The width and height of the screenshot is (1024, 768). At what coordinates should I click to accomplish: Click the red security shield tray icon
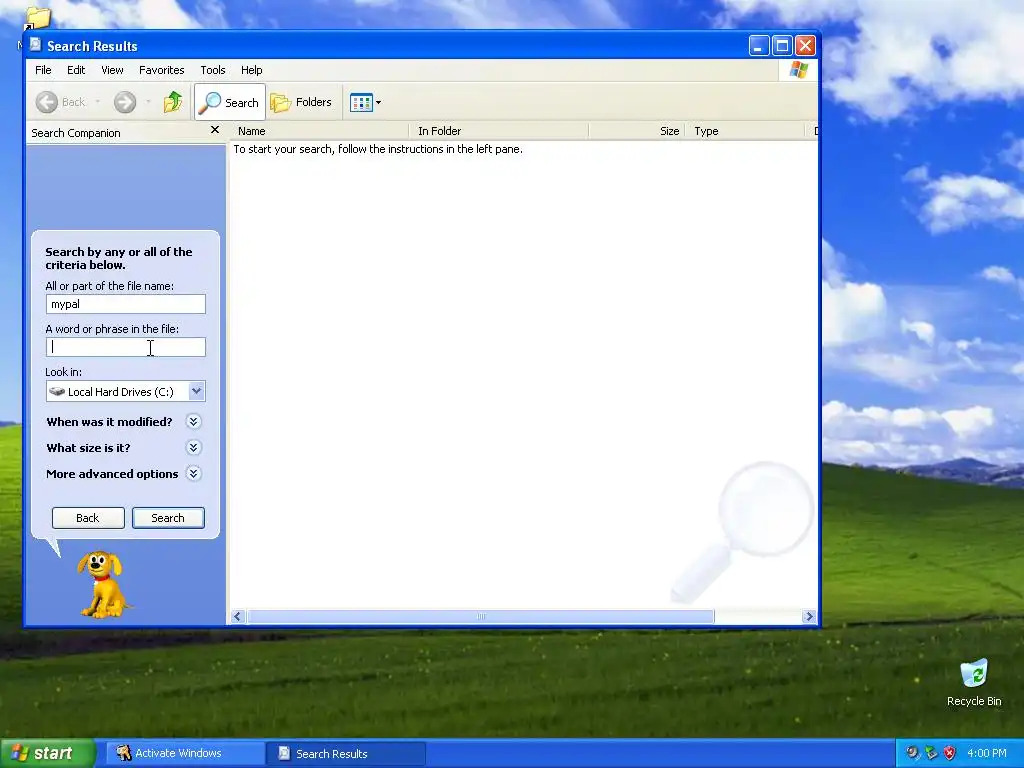950,753
